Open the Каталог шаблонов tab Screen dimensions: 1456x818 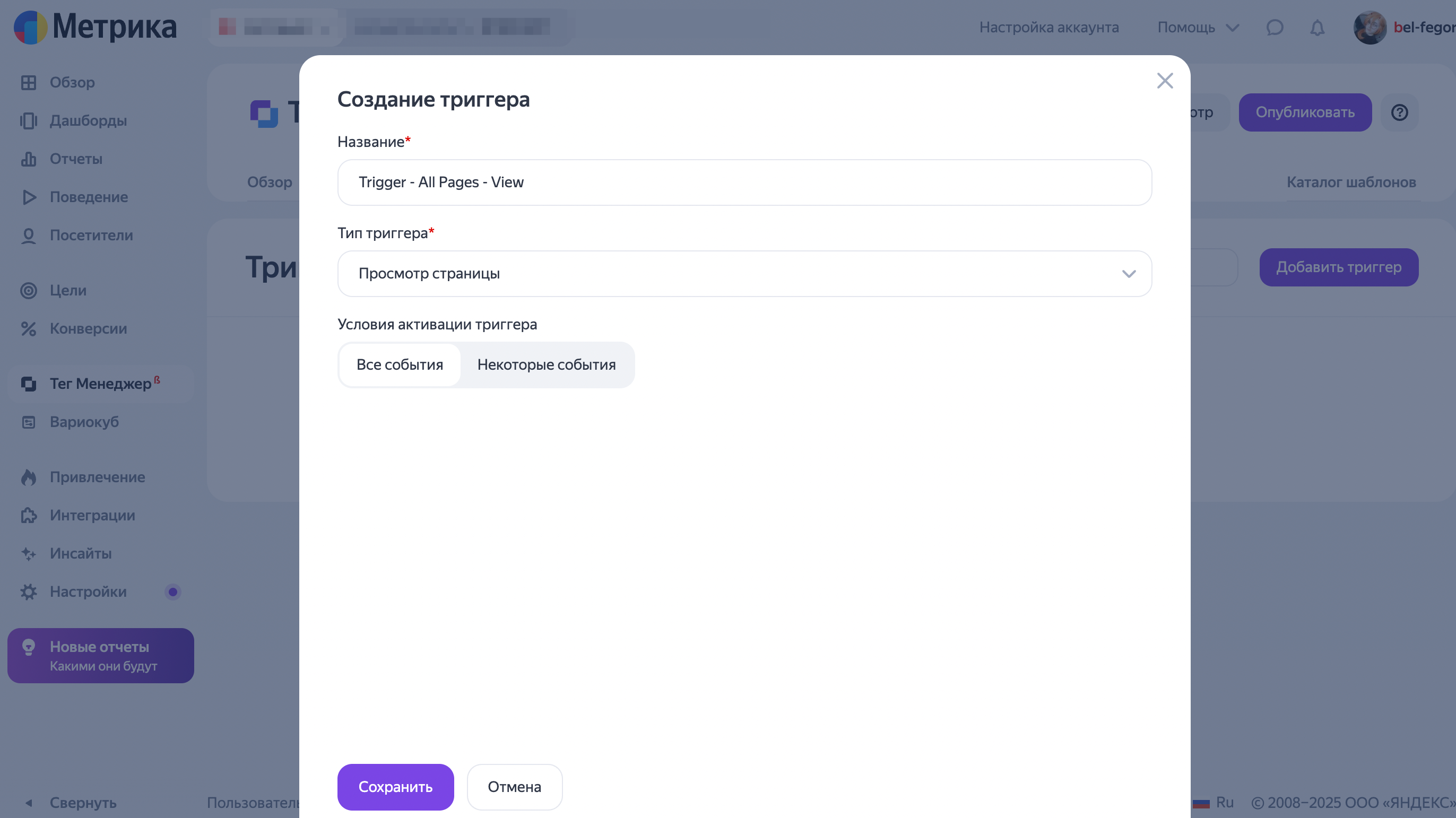1351,182
